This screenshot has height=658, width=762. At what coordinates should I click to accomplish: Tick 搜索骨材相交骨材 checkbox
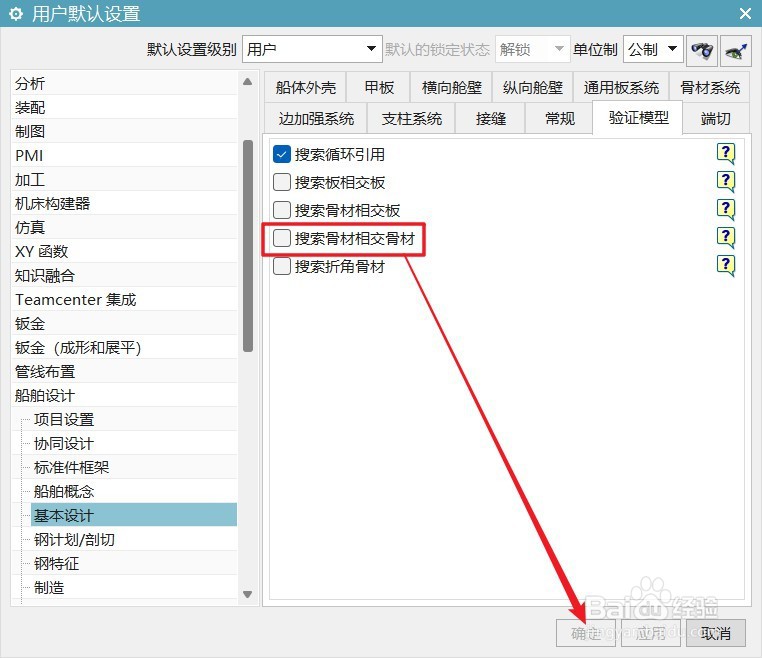click(x=282, y=238)
